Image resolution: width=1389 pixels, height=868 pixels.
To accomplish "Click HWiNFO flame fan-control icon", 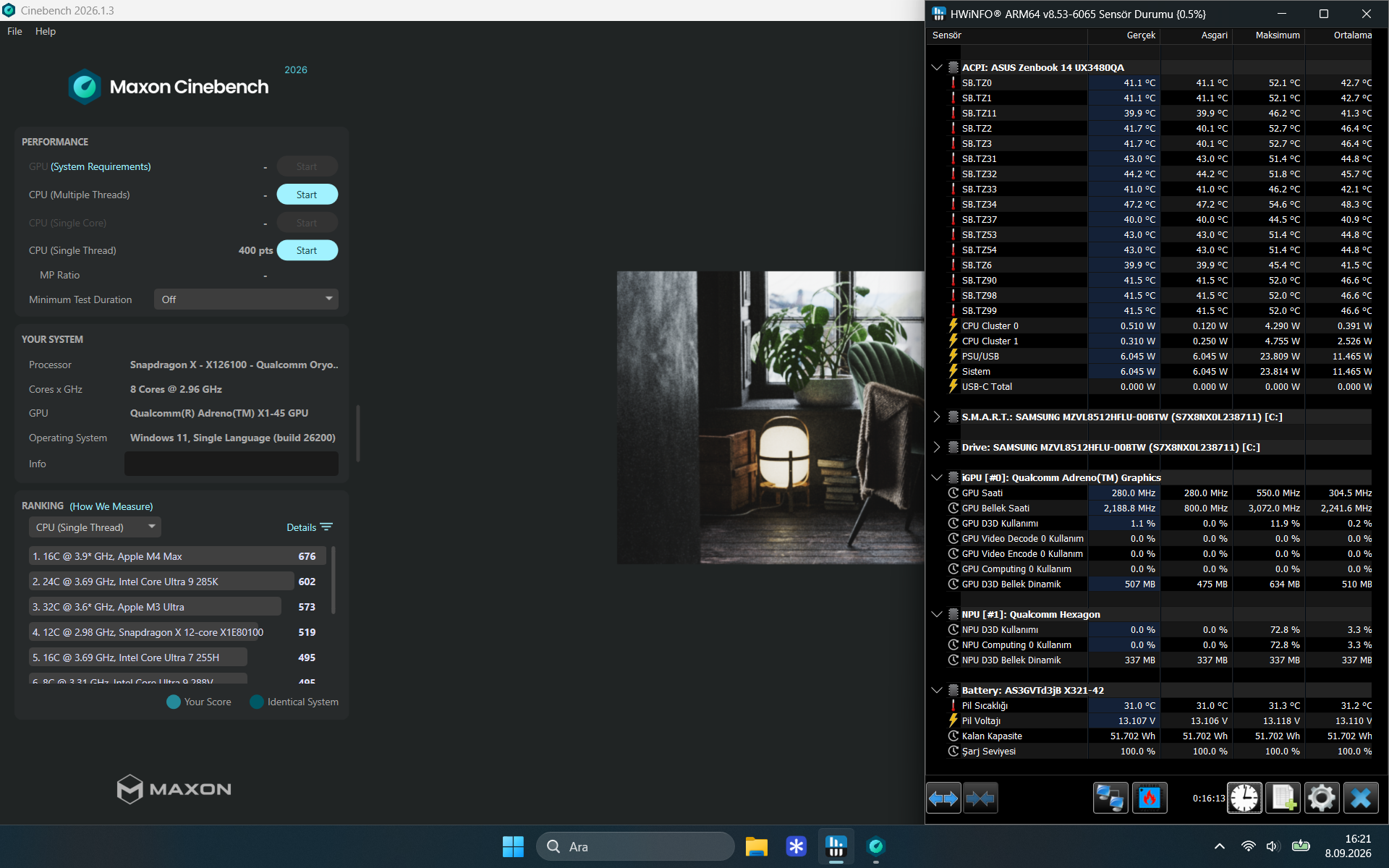I will tap(1149, 798).
